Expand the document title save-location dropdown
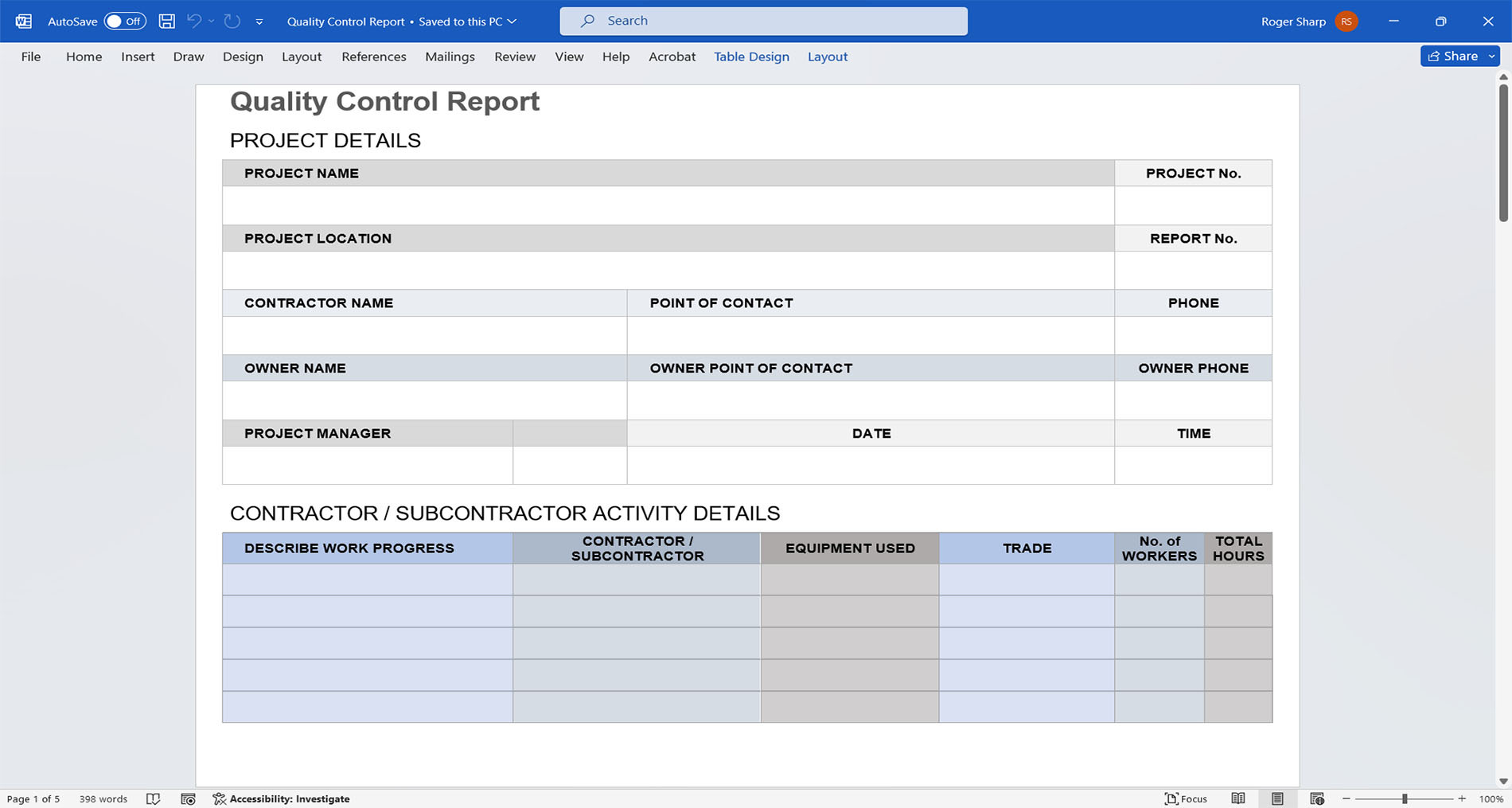Viewport: 1512px width, 808px height. (x=512, y=21)
